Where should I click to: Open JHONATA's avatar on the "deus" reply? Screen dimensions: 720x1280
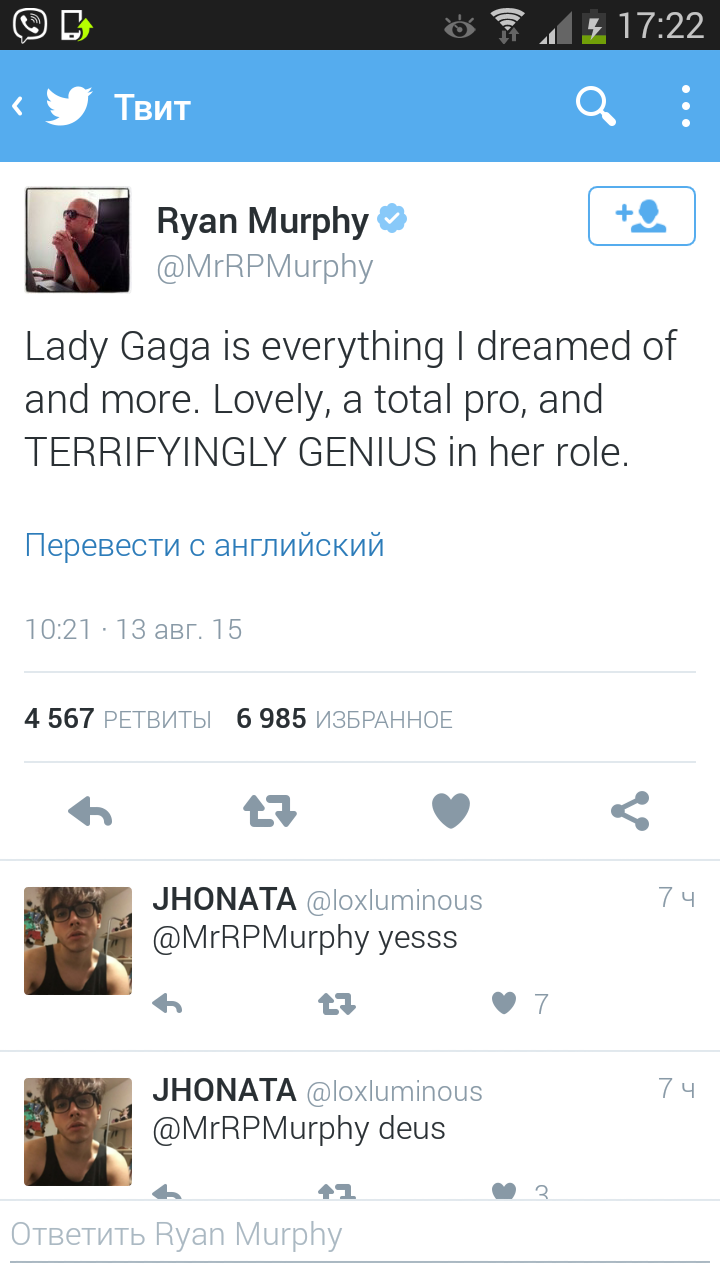pyautogui.click(x=77, y=1132)
